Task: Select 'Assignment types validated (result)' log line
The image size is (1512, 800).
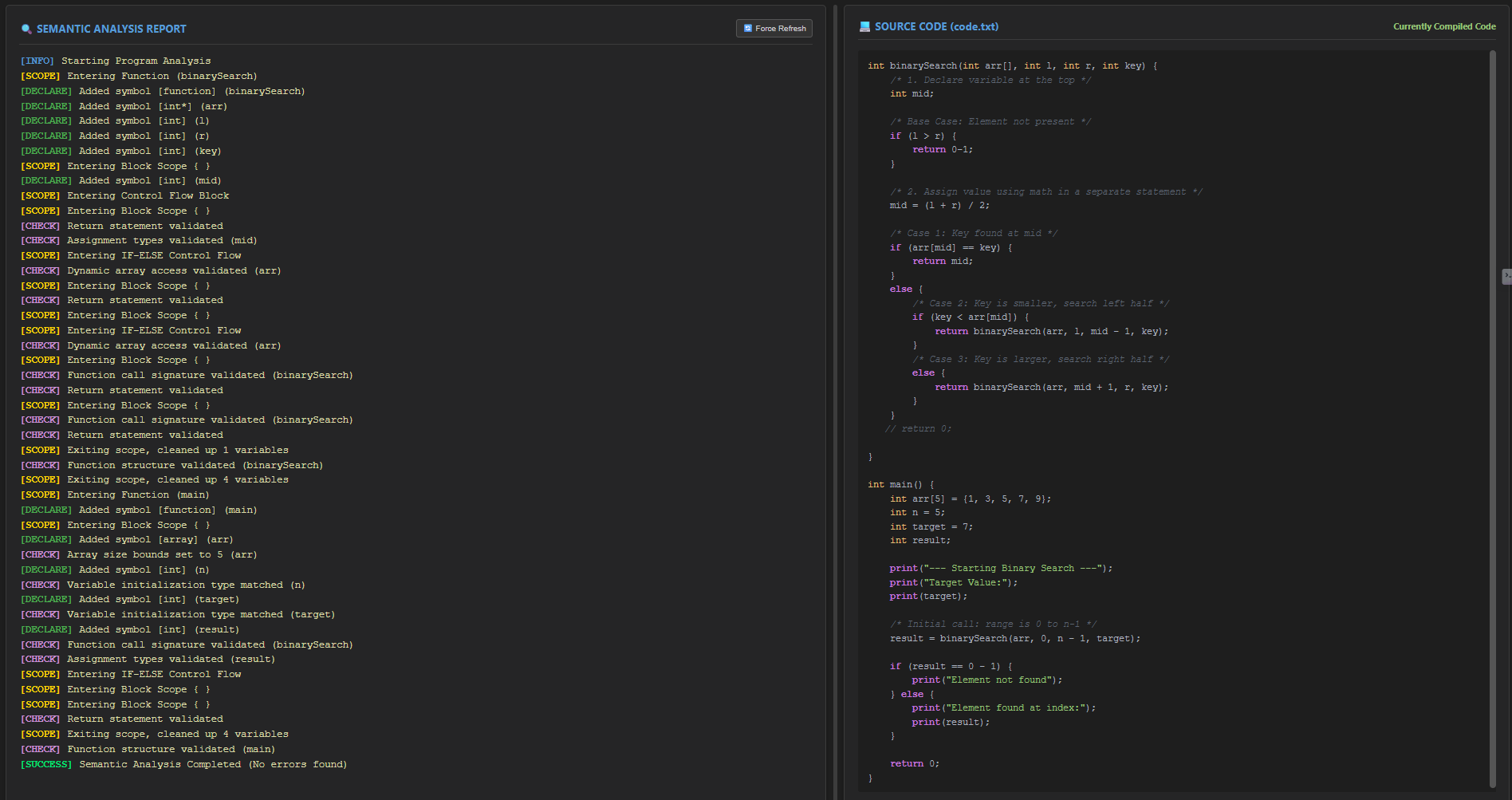Action: 148,659
